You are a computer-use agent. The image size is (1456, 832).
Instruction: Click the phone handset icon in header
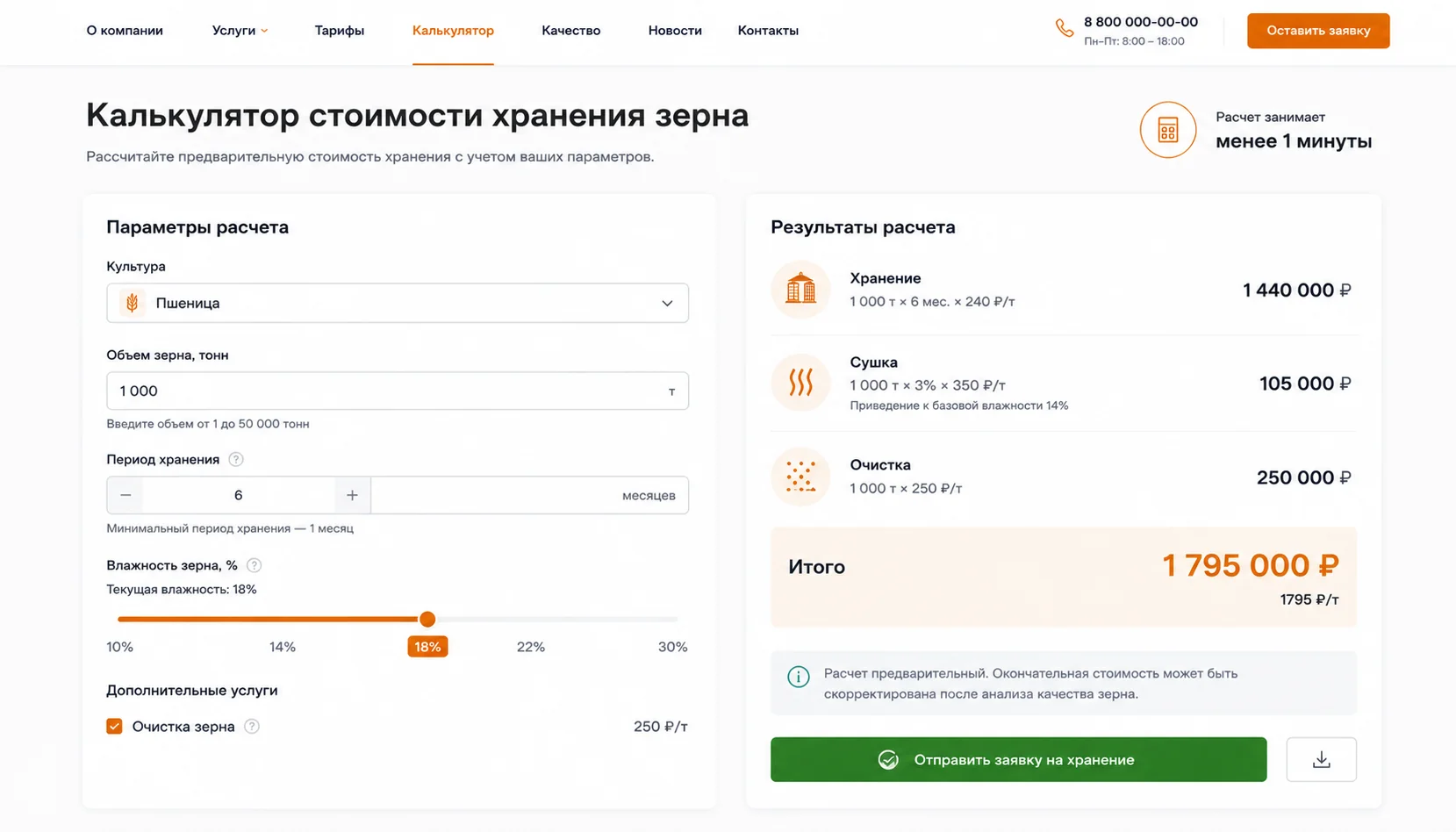(1064, 28)
